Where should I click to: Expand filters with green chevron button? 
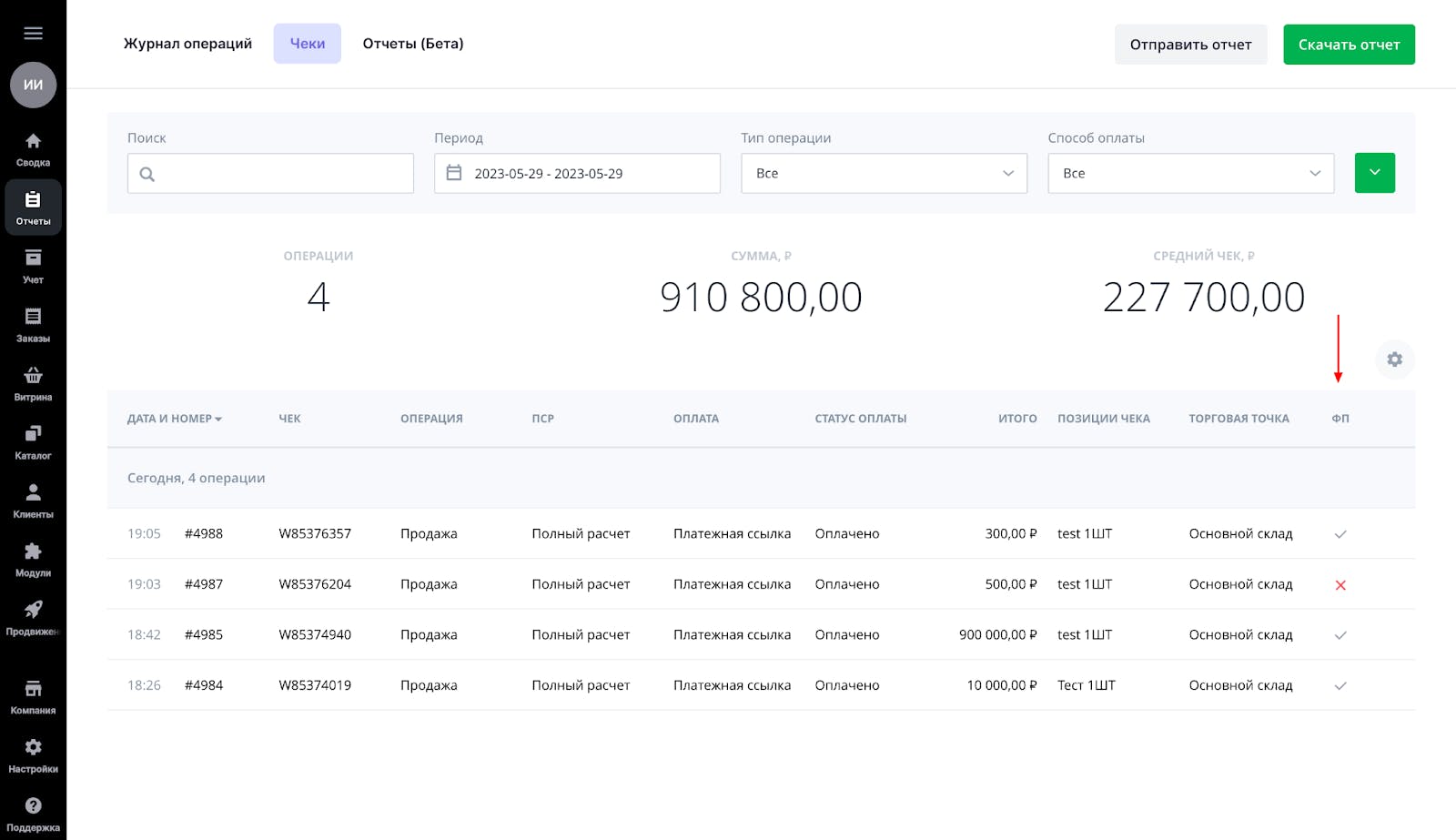pos(1374,173)
